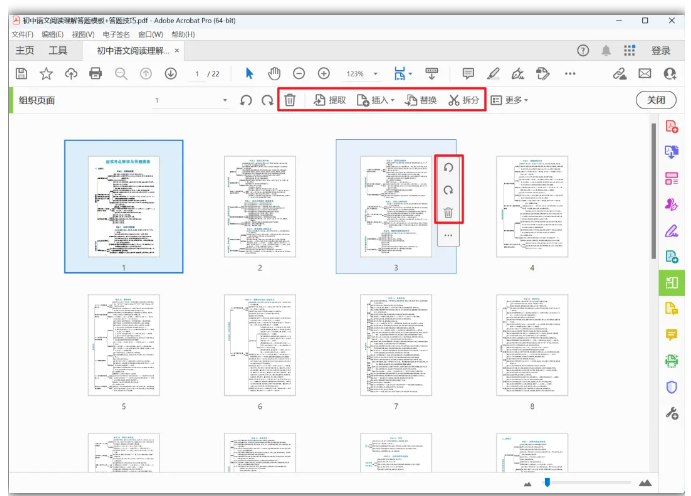Click 拆分 to split the document
Viewport: 691px width, 496px height.
tap(464, 100)
